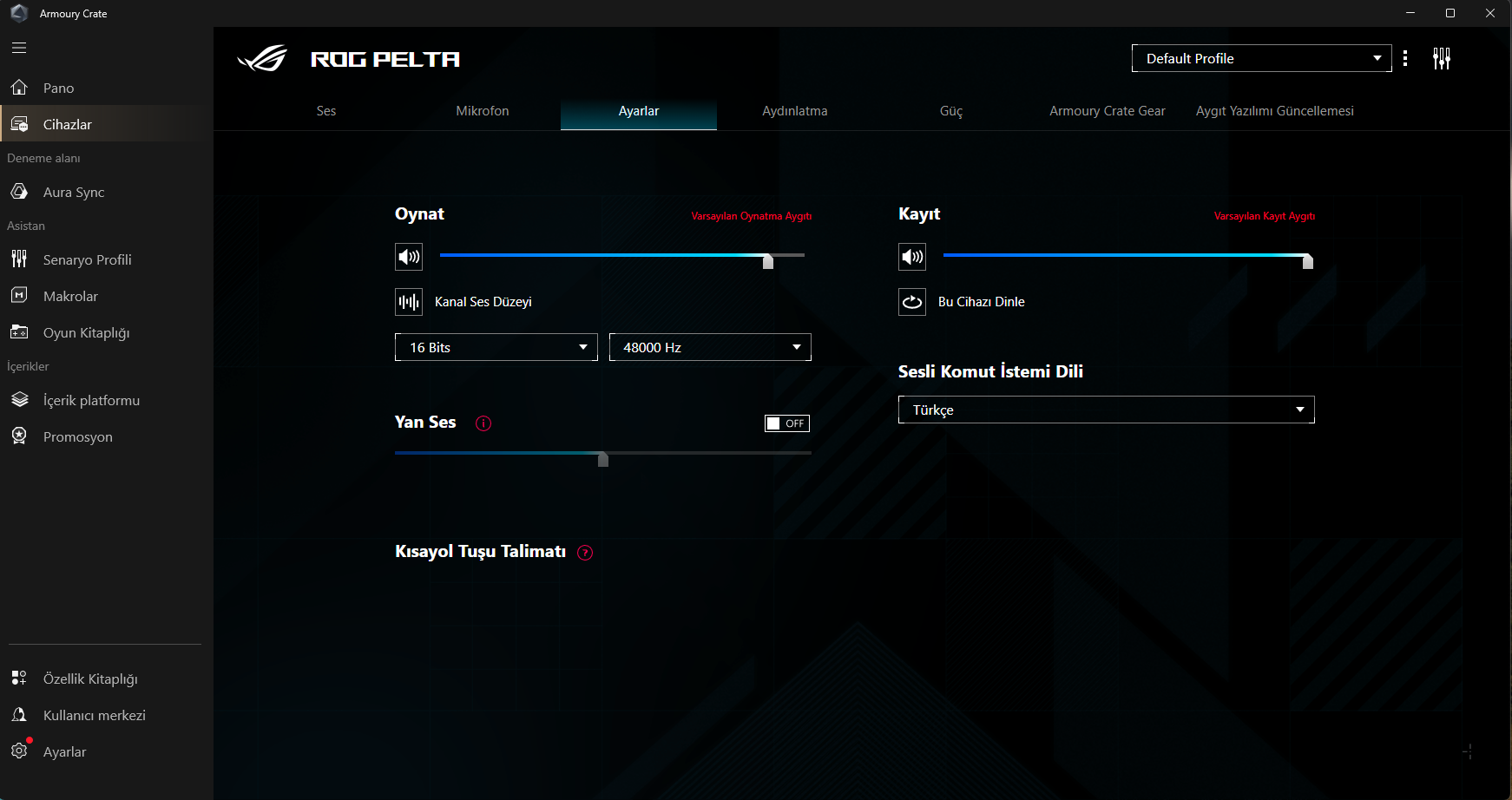Click the Pano menu label
The height and width of the screenshot is (800, 1512).
click(x=59, y=88)
